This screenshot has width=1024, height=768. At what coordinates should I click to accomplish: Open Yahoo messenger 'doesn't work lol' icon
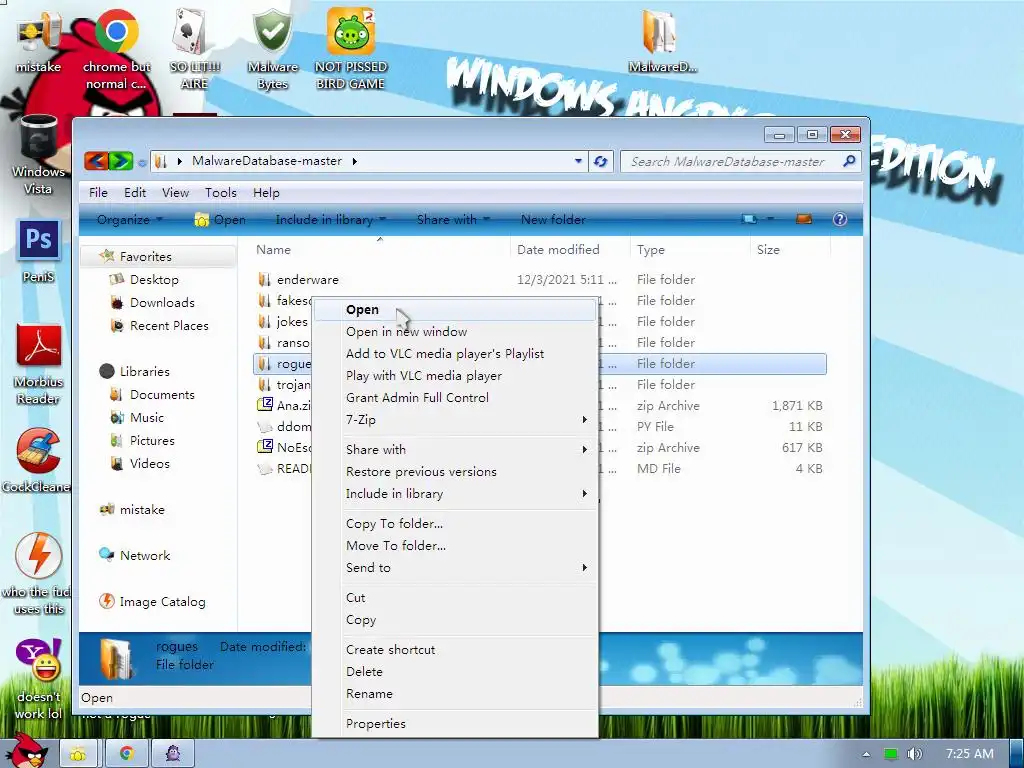tap(38, 679)
